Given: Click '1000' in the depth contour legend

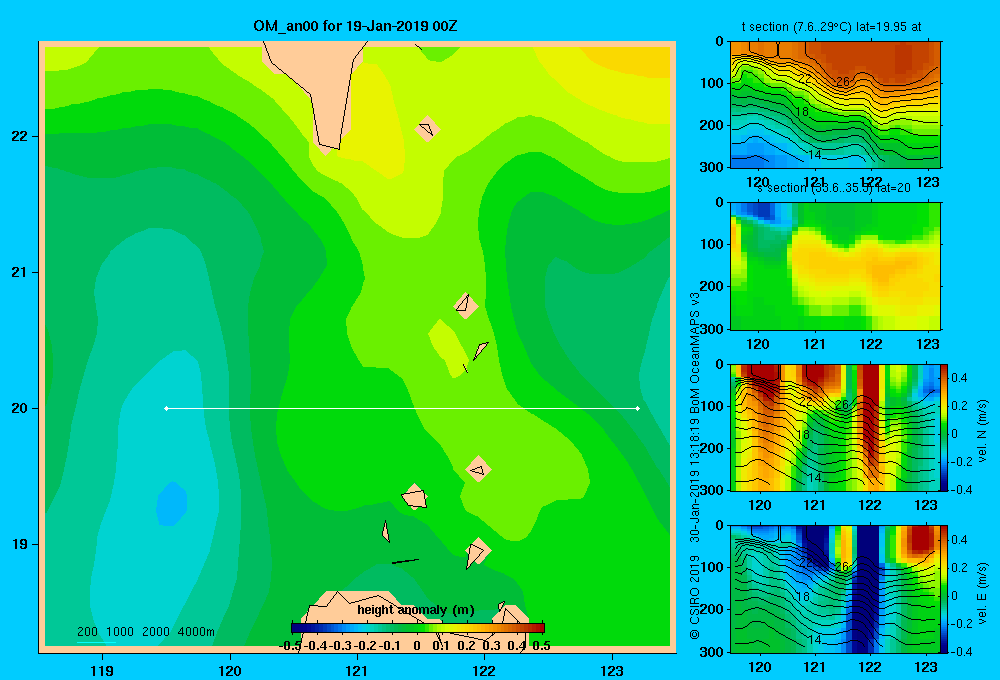Looking at the screenshot, I should [x=120, y=632].
